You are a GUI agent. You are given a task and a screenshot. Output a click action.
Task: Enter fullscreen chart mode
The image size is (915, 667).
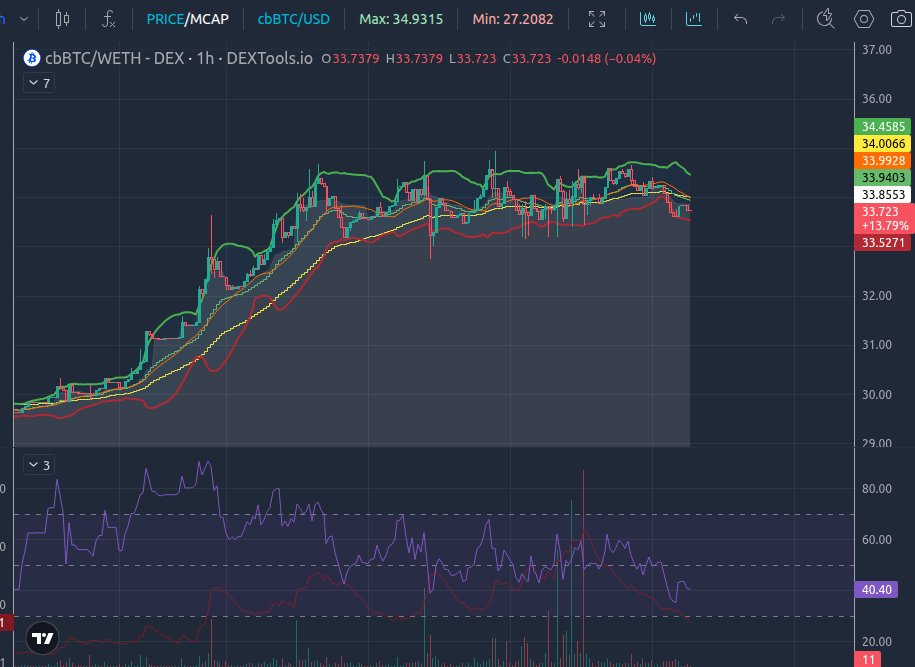pos(596,19)
